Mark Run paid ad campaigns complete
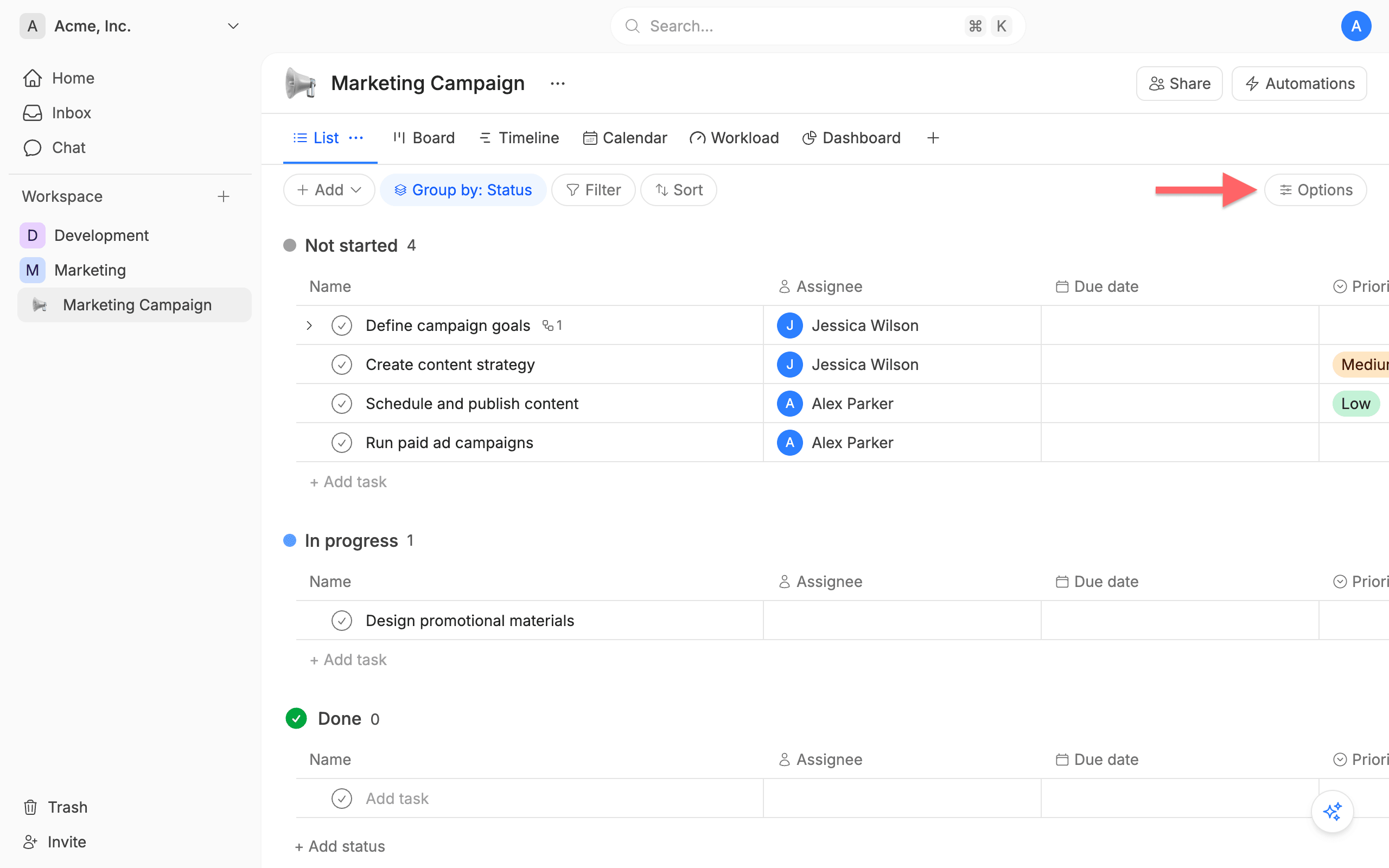 pos(341,443)
